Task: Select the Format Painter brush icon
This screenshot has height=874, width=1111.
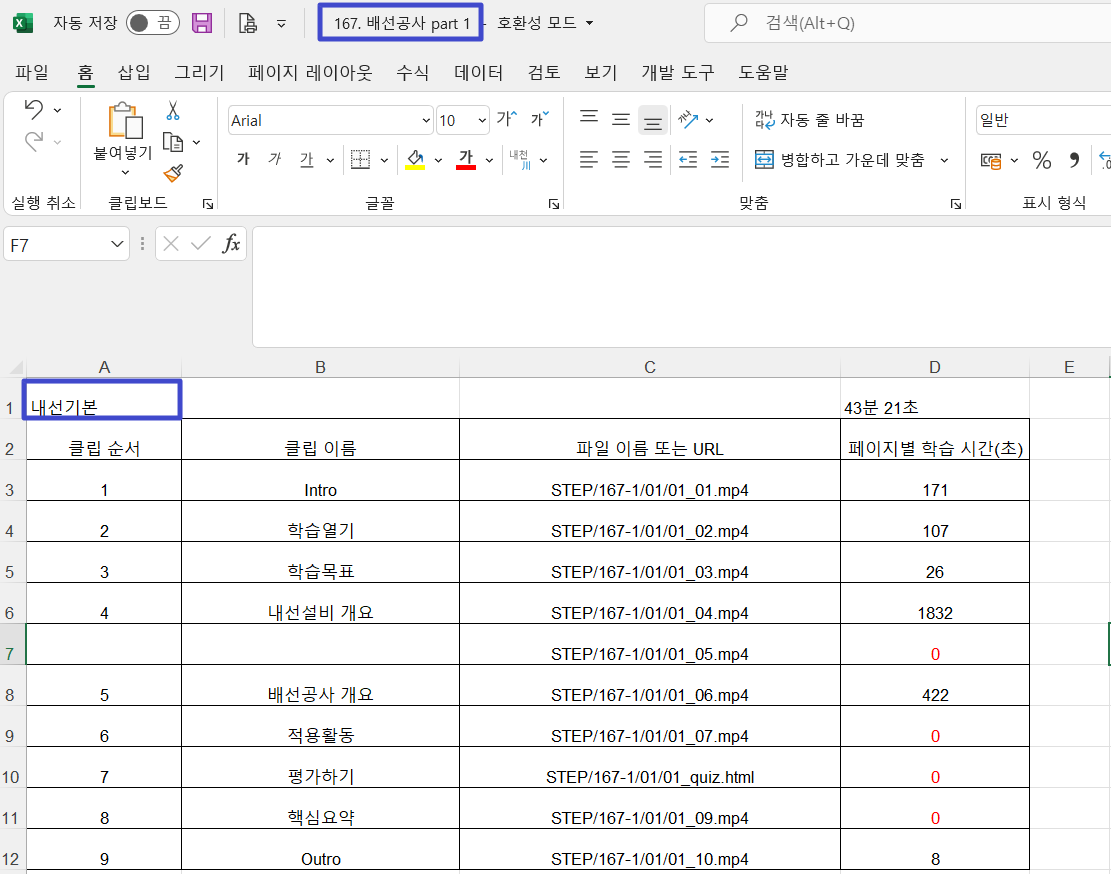Action: (x=173, y=173)
